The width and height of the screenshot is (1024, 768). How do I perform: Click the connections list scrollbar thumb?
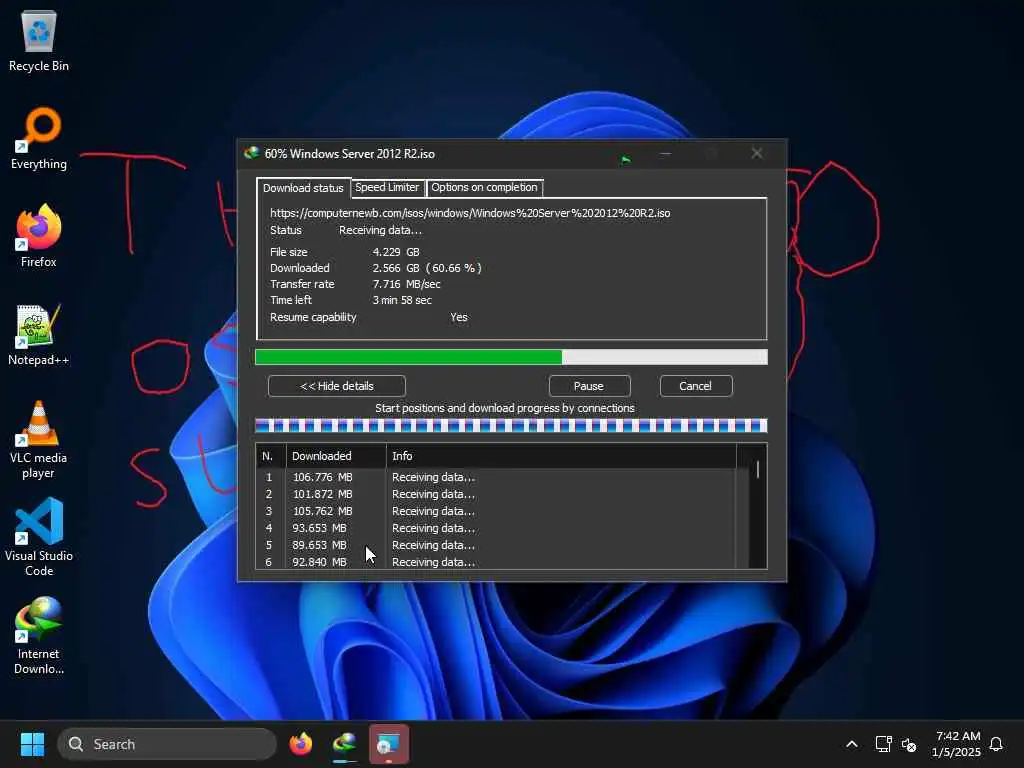(758, 470)
